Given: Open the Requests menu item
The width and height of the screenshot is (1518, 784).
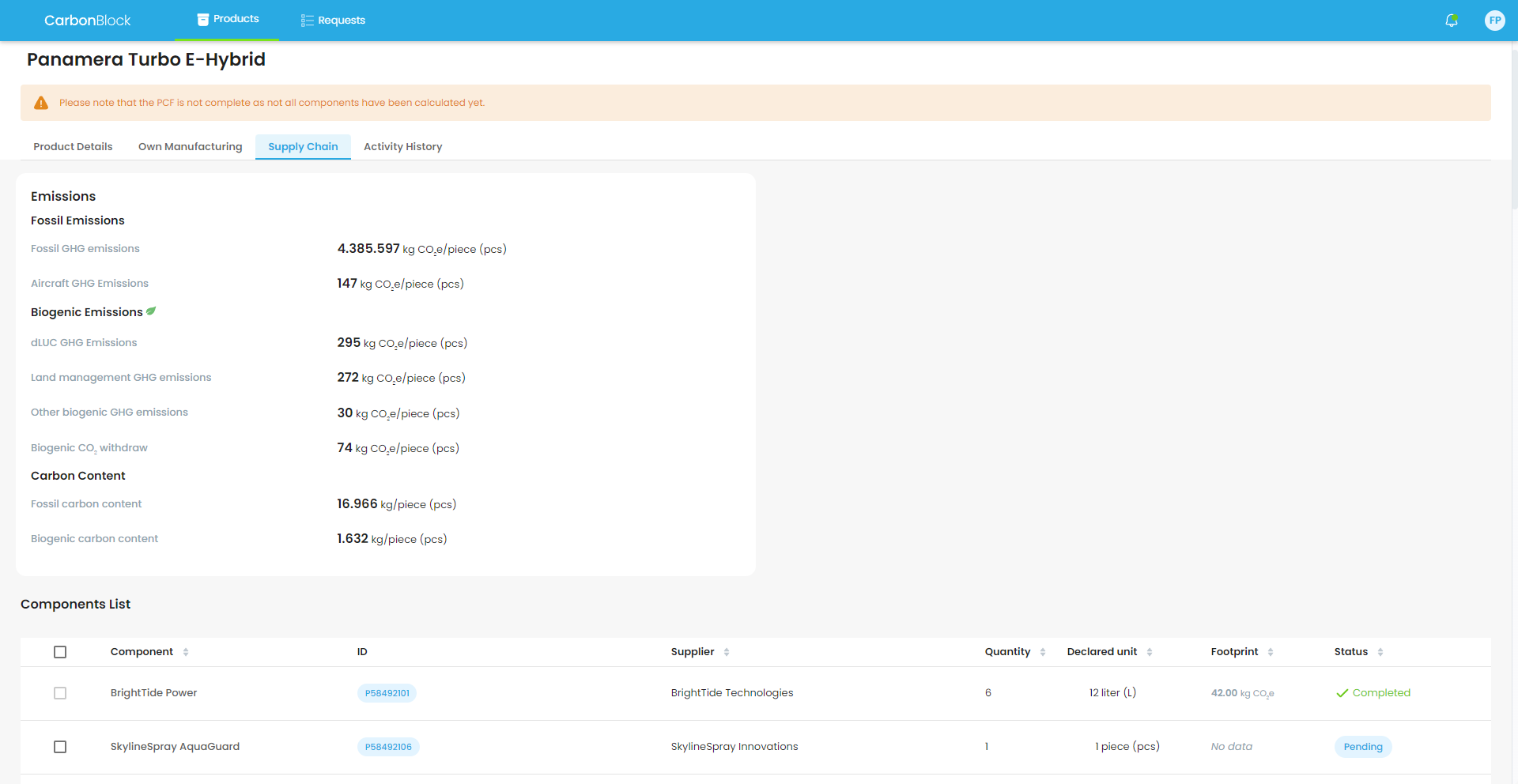Looking at the screenshot, I should 333,21.
